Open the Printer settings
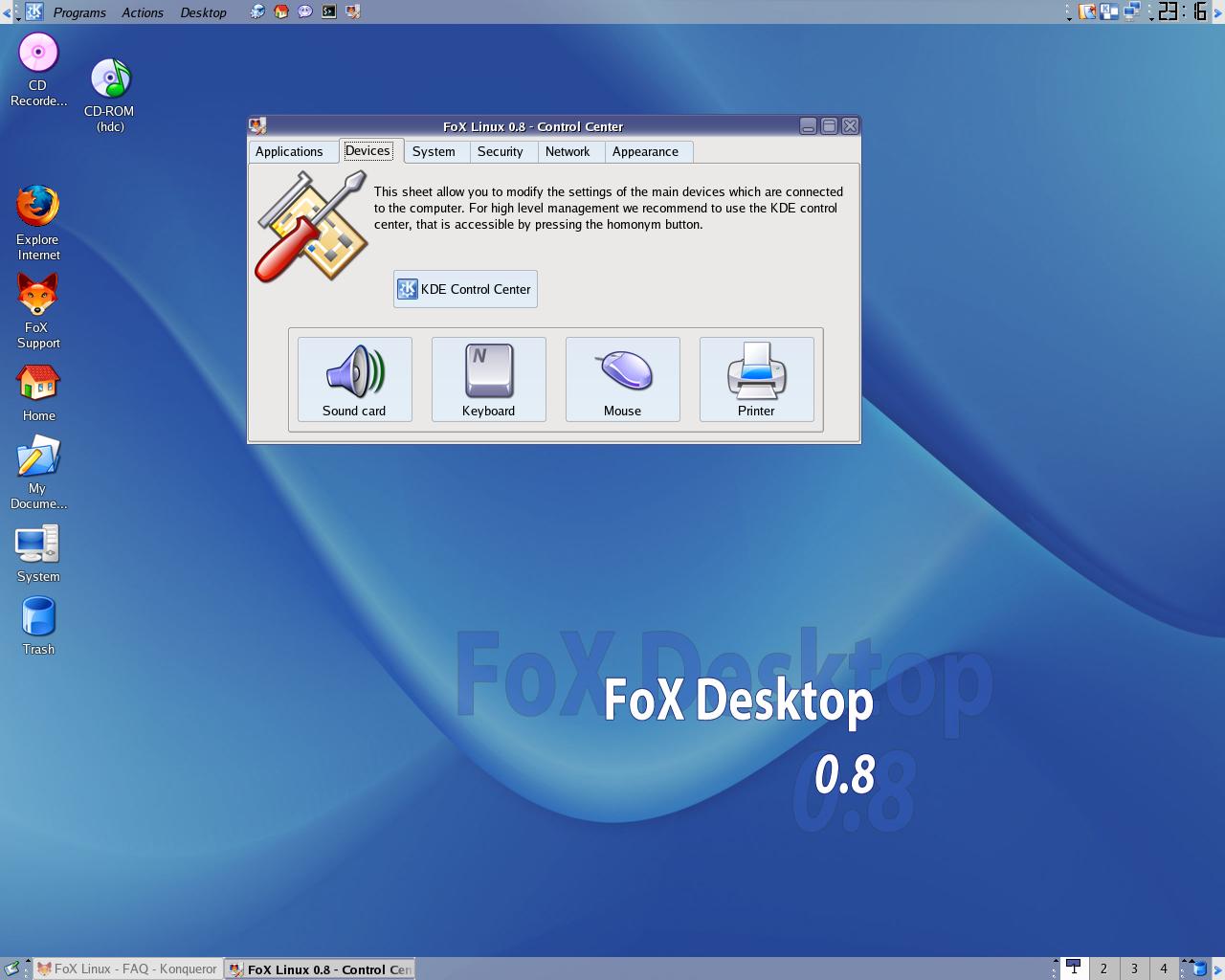This screenshot has width=1225, height=980. click(756, 379)
